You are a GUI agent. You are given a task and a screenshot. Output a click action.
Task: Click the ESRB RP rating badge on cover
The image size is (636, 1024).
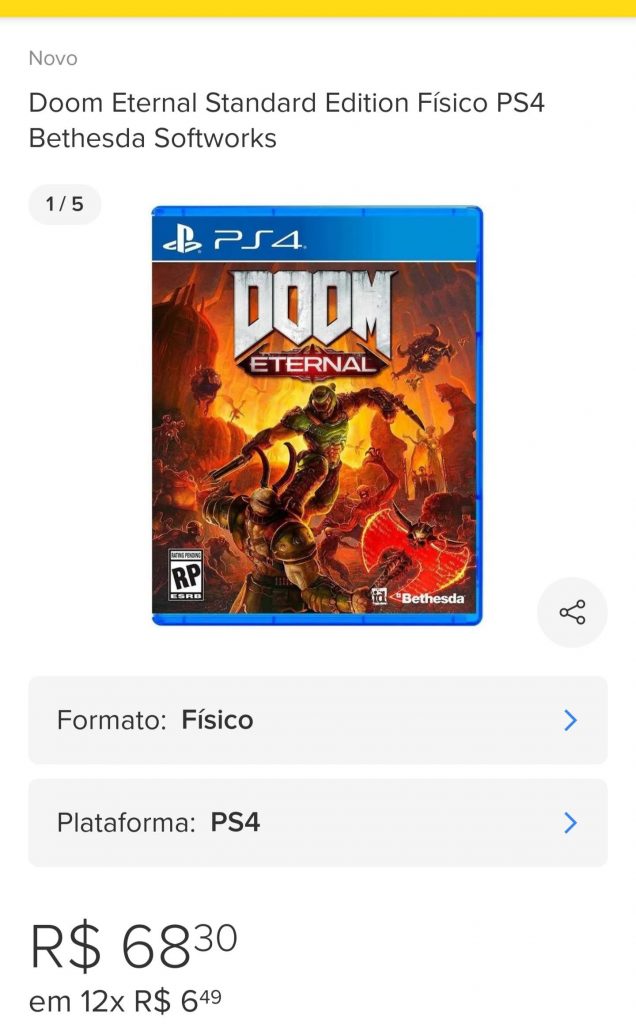point(186,575)
